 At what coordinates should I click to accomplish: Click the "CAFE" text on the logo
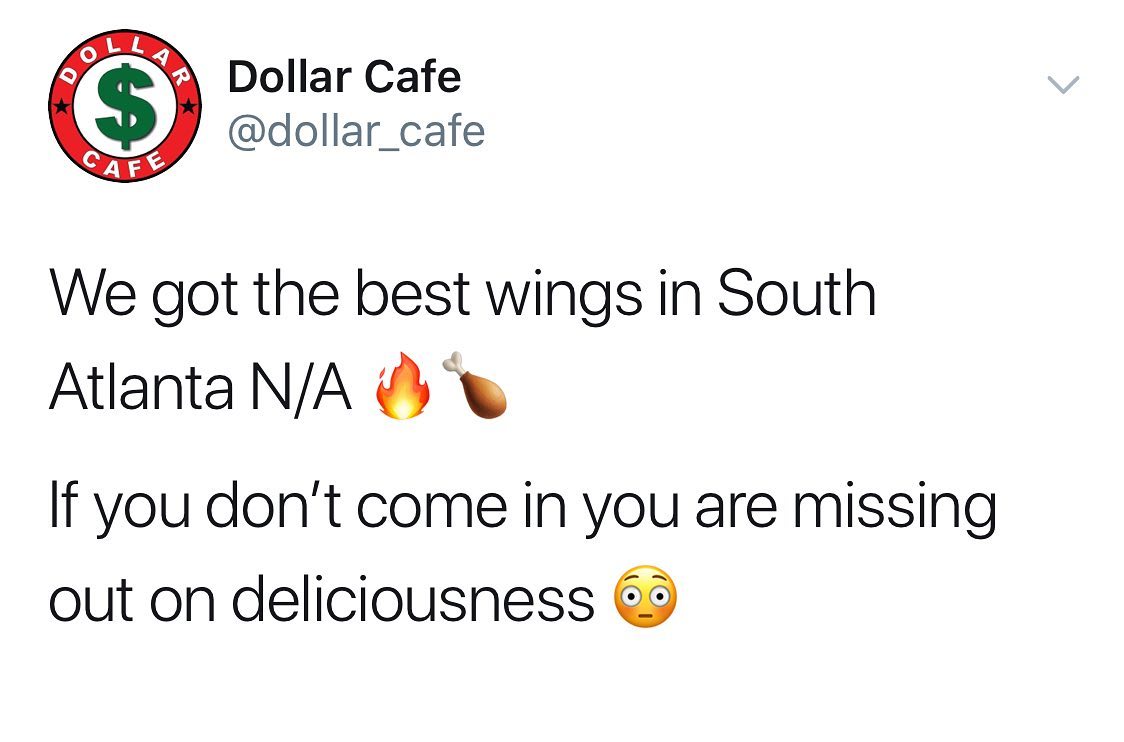(x=123, y=163)
